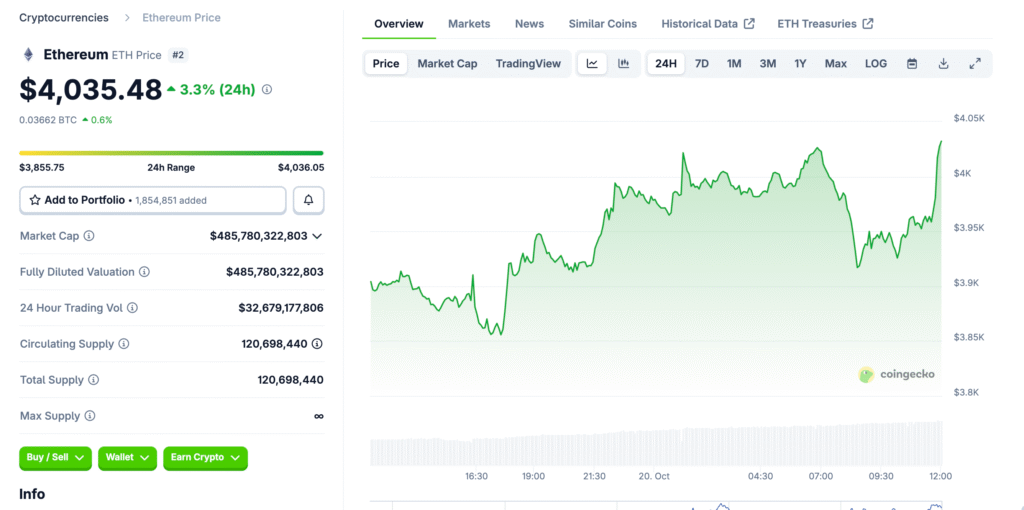Switch to the Similar Coins tab
The image size is (1024, 510).
[603, 24]
